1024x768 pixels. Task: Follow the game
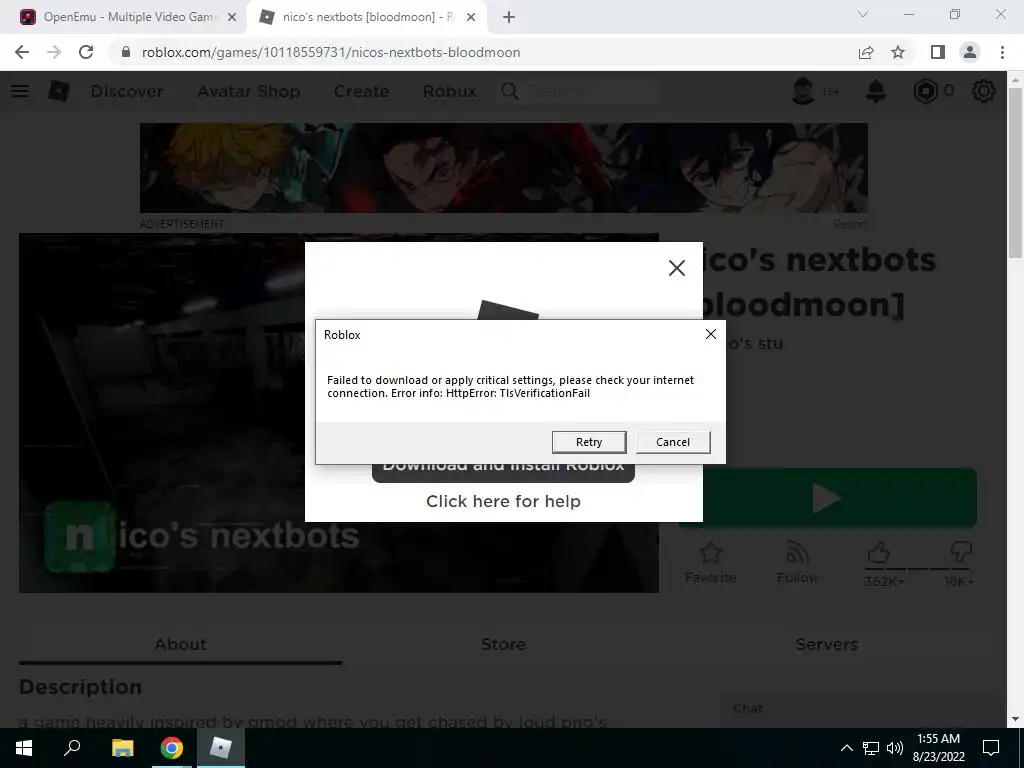pyautogui.click(x=797, y=554)
